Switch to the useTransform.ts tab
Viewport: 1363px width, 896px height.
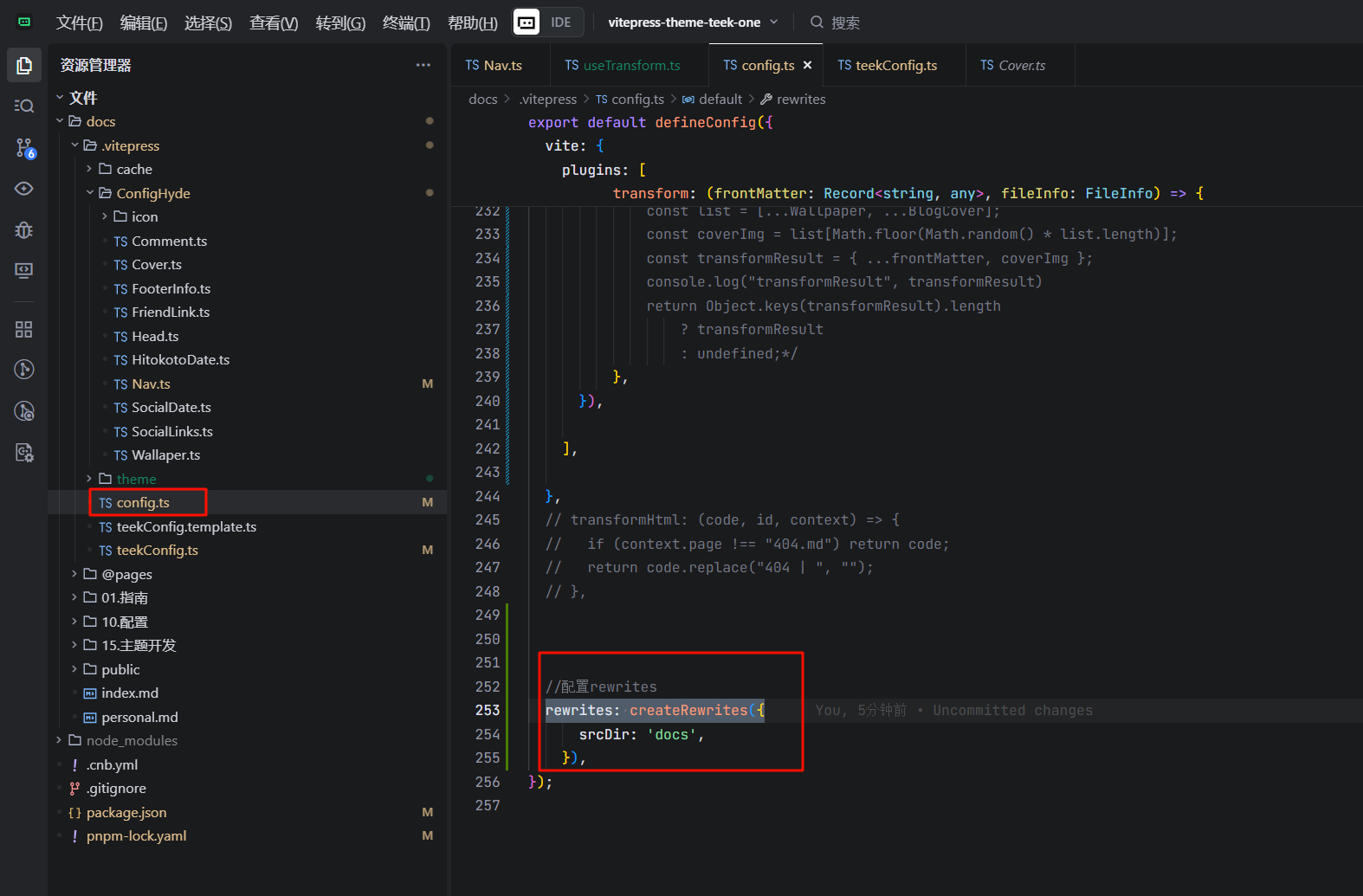[630, 65]
